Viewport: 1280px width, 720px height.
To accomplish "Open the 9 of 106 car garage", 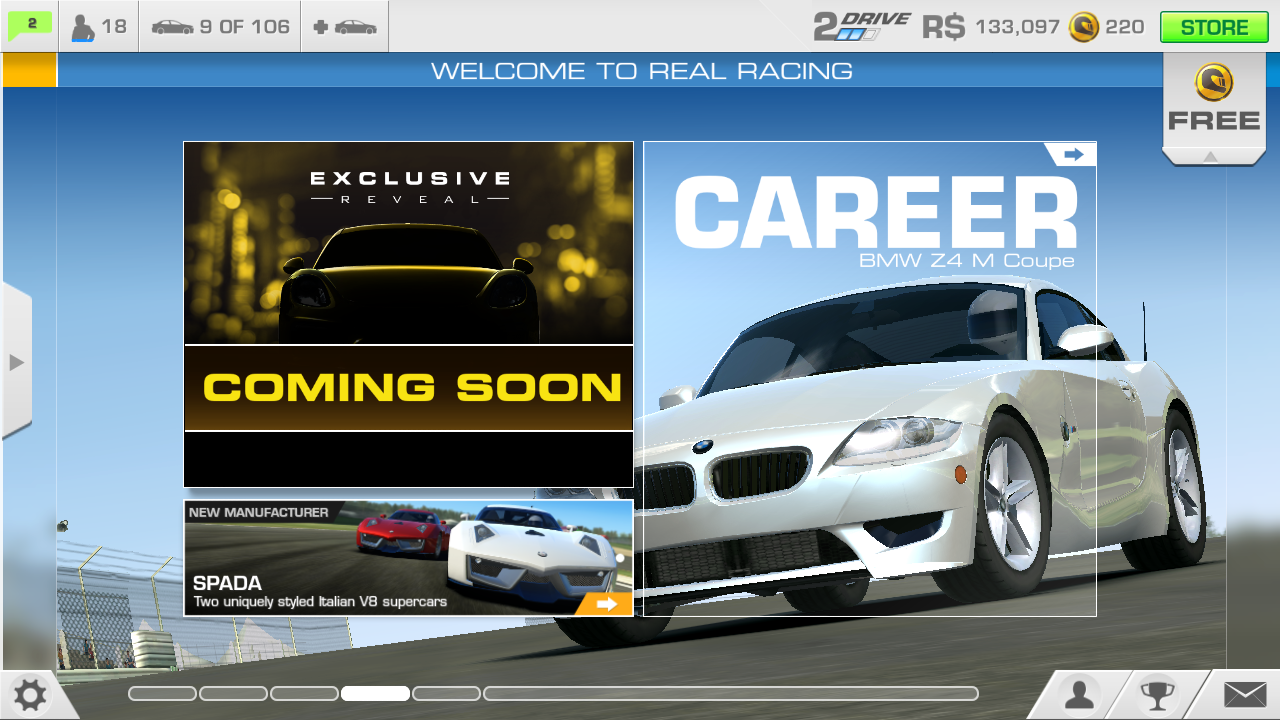I will [220, 26].
